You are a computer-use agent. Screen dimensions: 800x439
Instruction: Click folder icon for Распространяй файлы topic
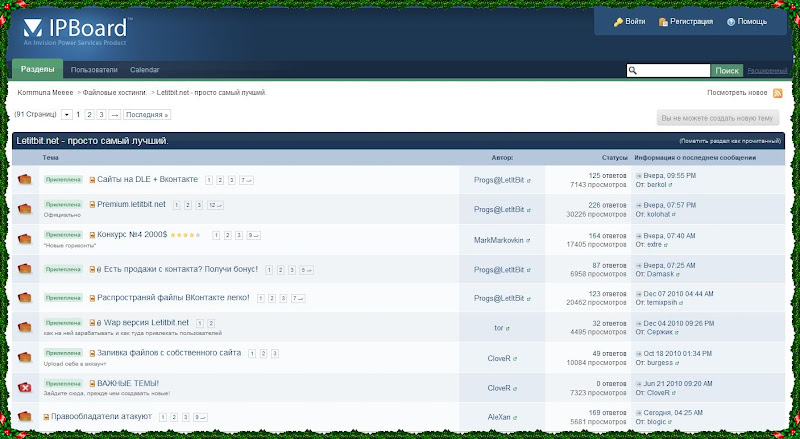(24, 298)
